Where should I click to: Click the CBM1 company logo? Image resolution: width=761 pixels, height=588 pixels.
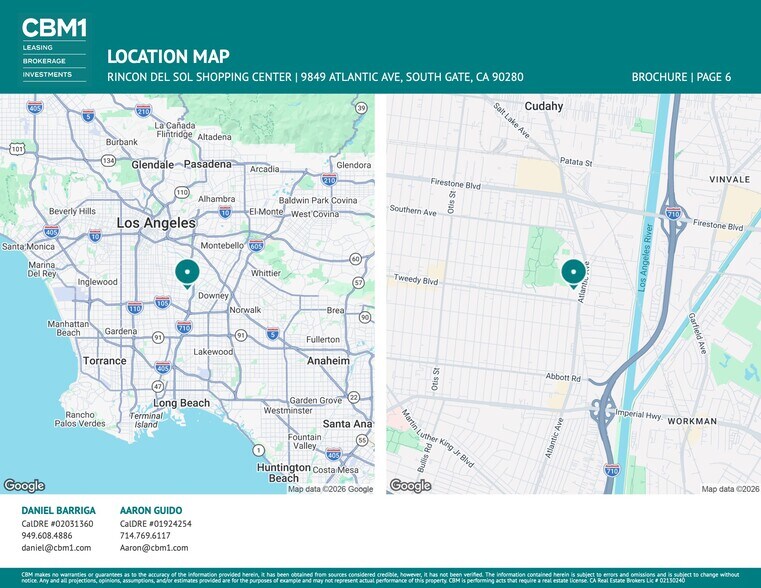[x=54, y=28]
